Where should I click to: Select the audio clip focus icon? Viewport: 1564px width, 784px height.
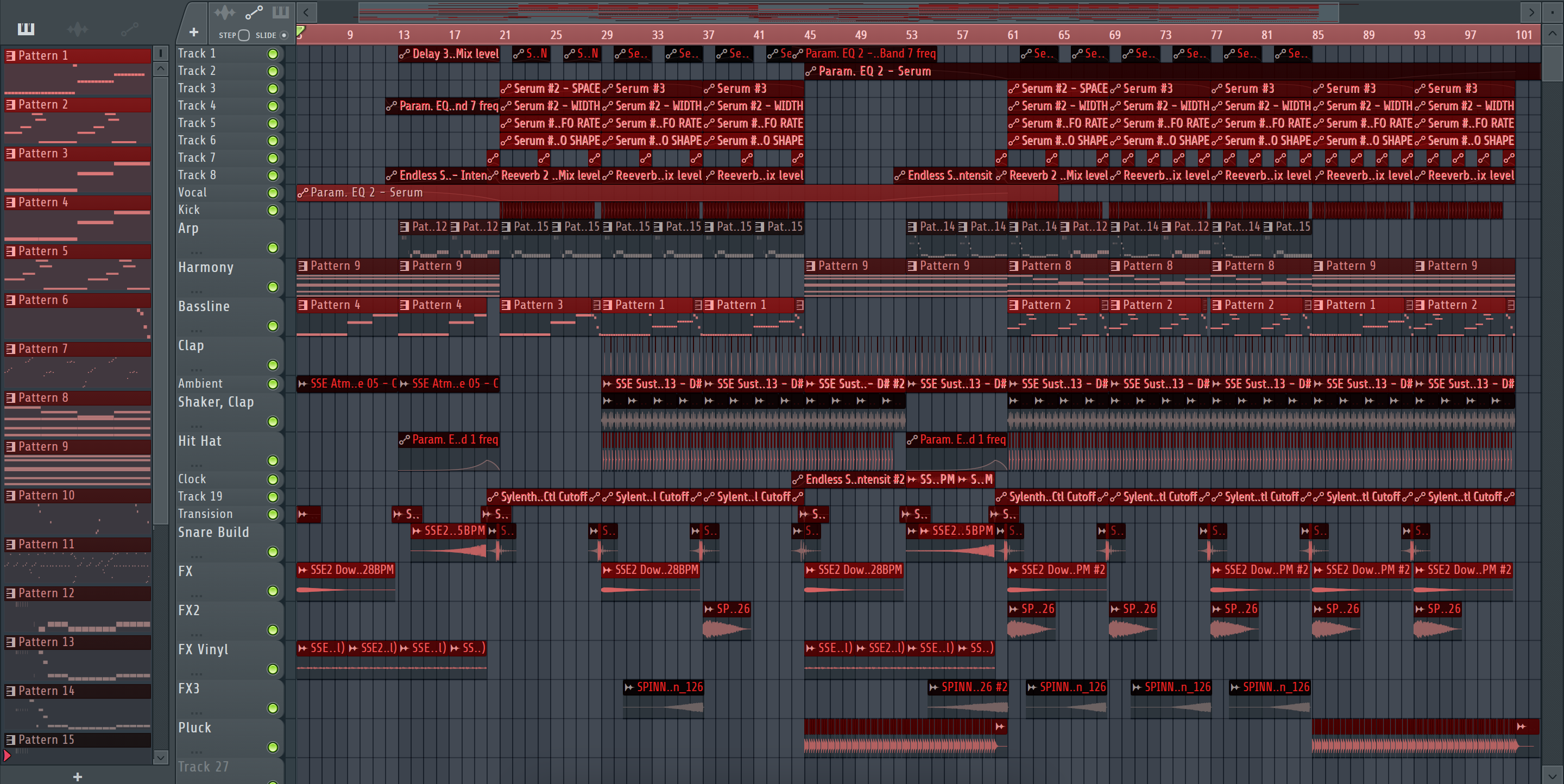coord(224,12)
